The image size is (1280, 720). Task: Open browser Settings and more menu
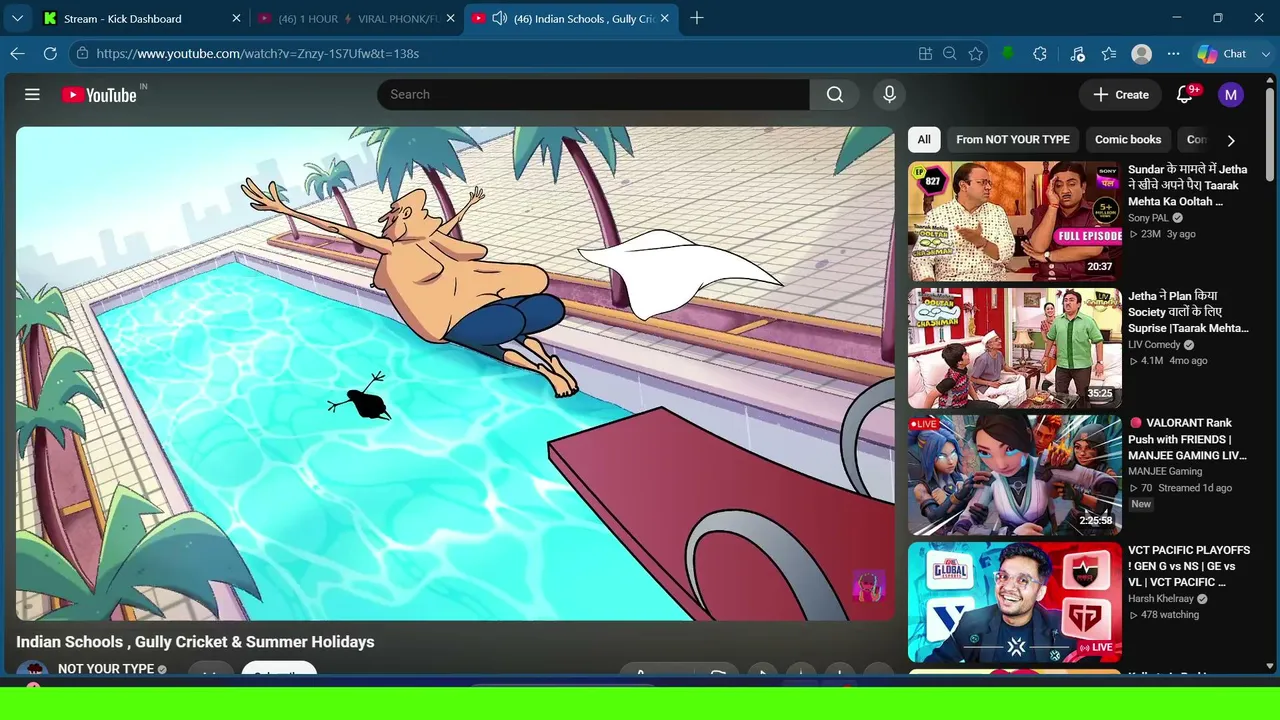pyautogui.click(x=1174, y=54)
